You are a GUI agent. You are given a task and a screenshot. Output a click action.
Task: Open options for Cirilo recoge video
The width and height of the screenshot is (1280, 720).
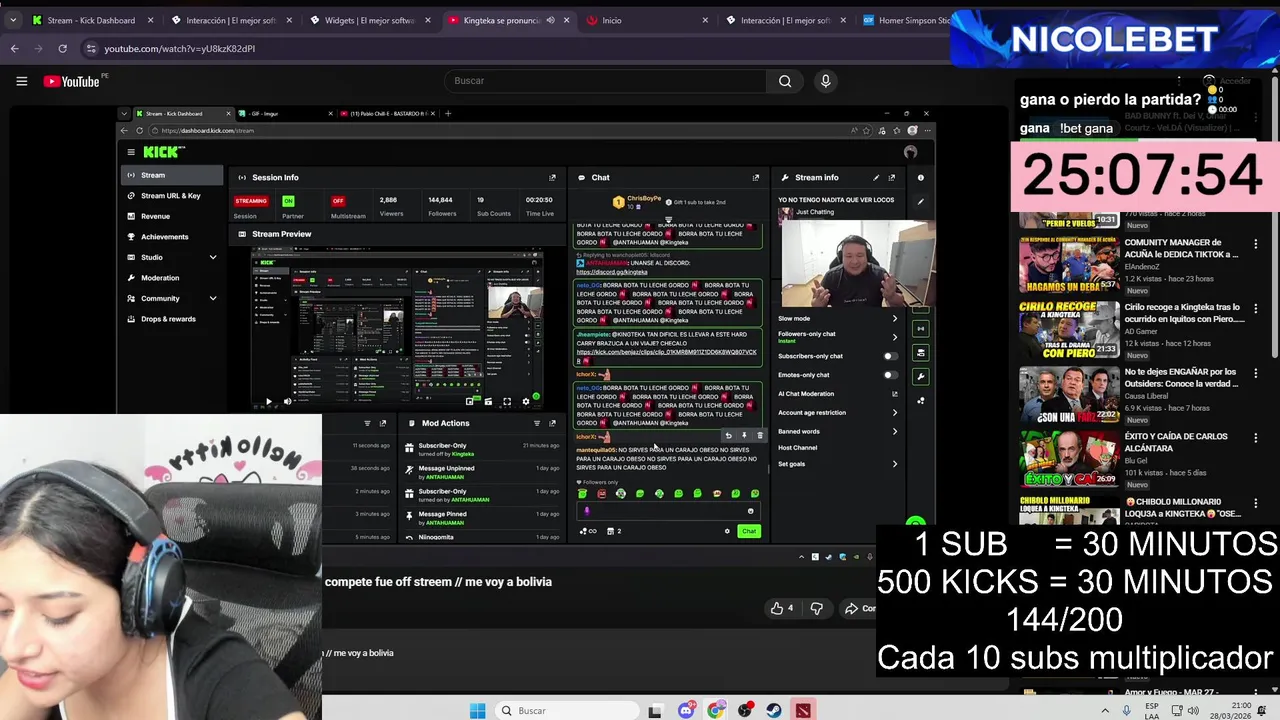coord(1256,309)
